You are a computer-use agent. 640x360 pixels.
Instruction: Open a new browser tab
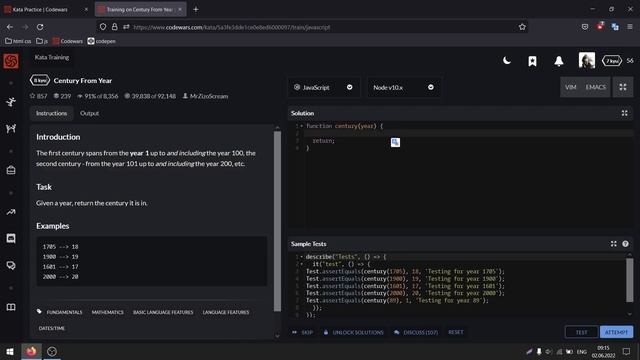[196, 9]
